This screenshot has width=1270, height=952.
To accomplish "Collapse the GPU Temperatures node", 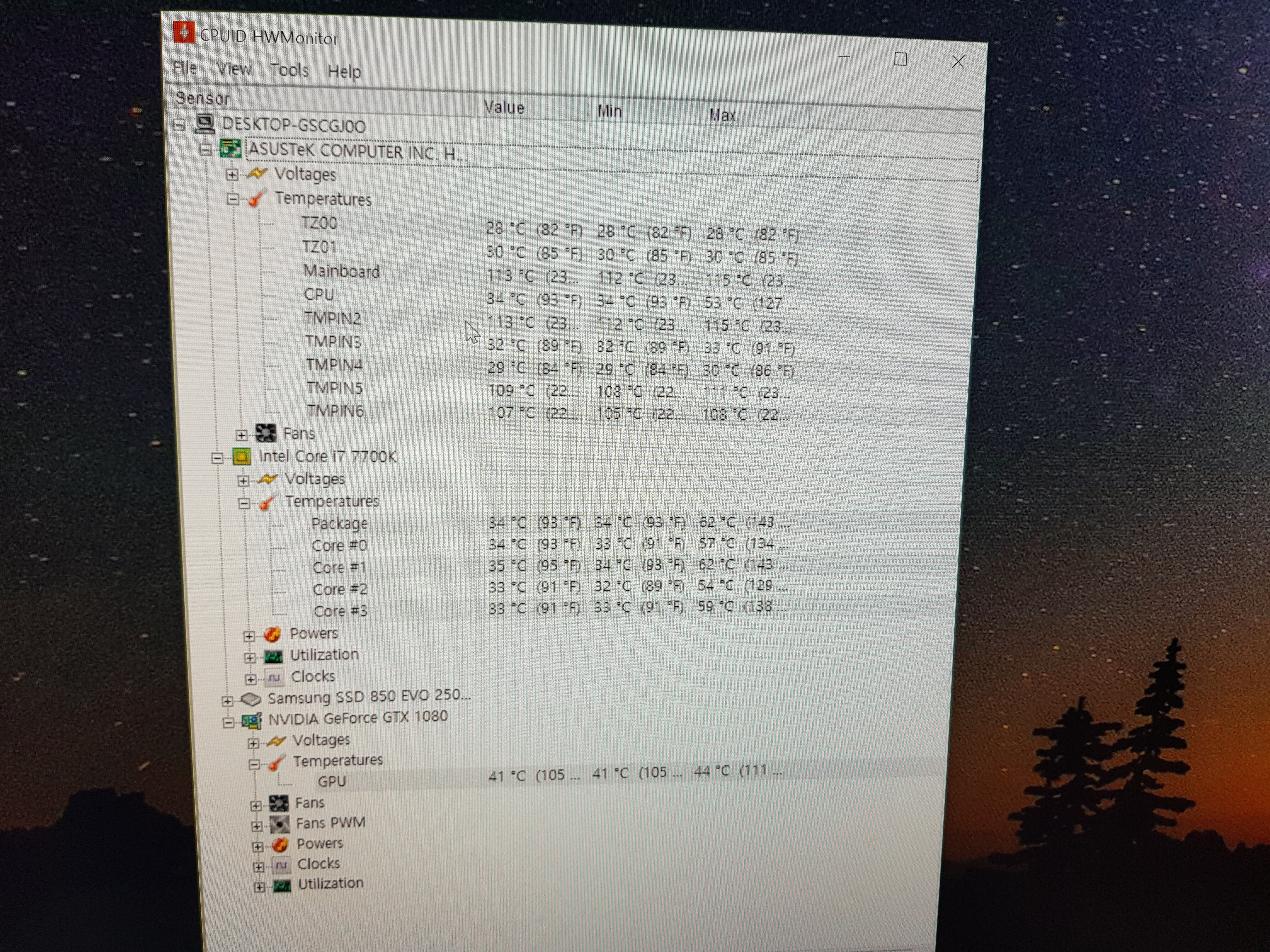I will 254,764.
